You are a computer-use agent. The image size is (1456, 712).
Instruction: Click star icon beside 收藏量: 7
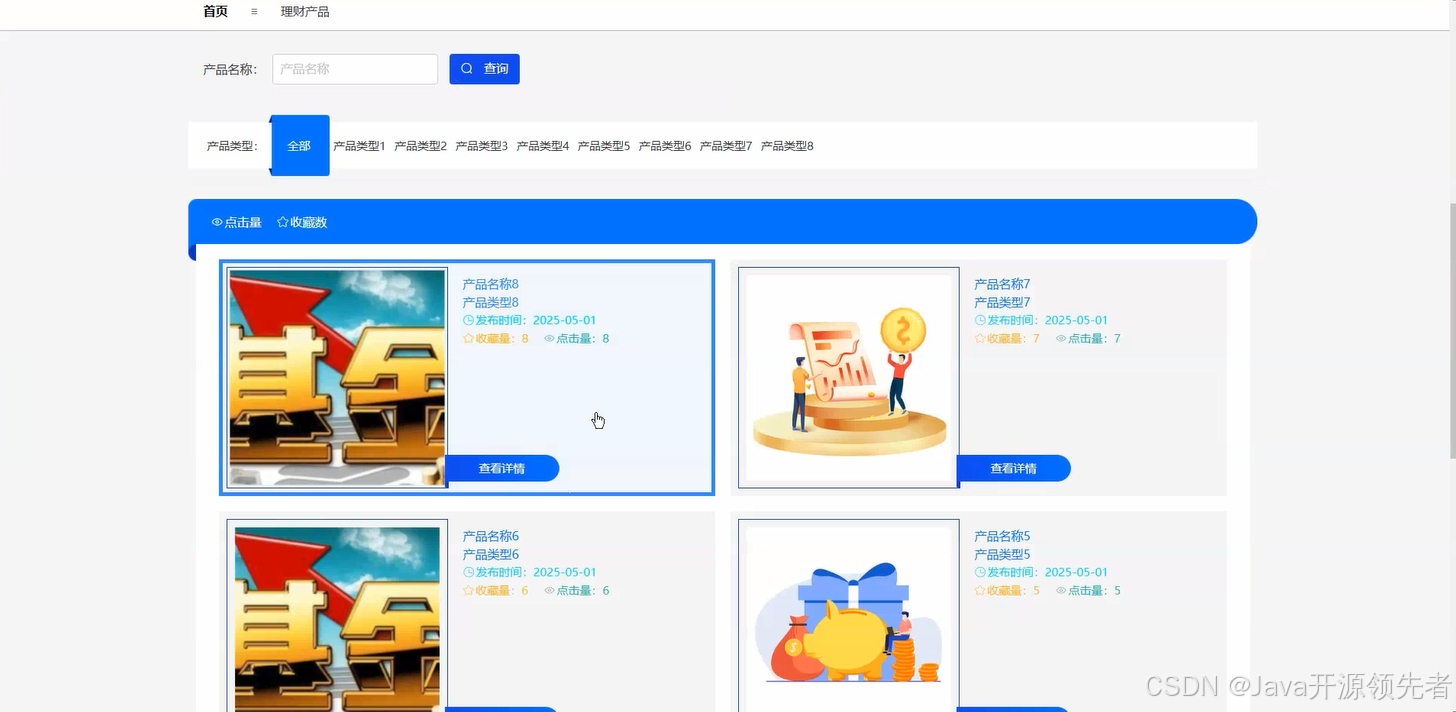980,338
